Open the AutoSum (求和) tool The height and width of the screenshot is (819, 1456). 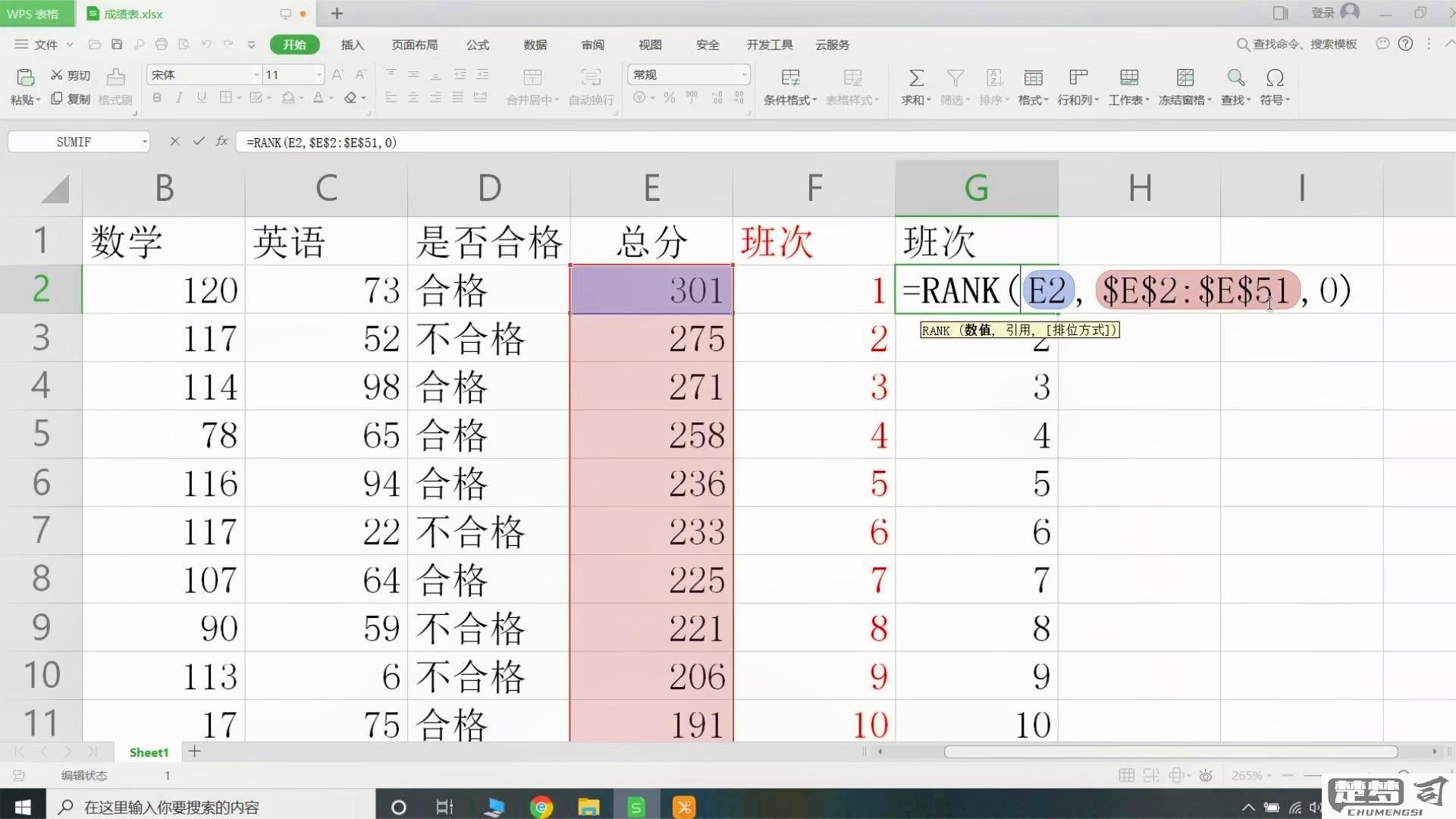tap(916, 86)
